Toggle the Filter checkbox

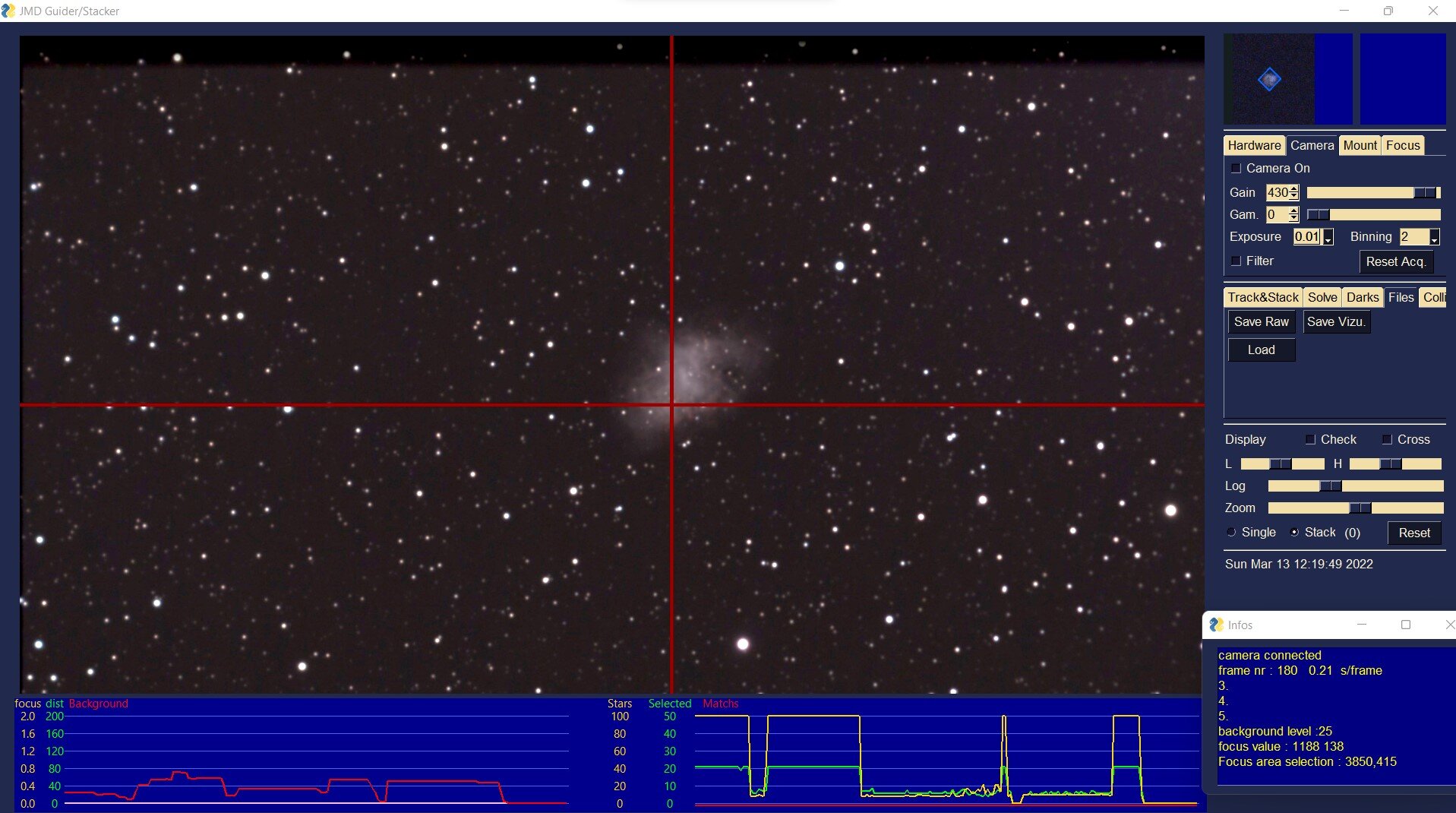click(1236, 261)
